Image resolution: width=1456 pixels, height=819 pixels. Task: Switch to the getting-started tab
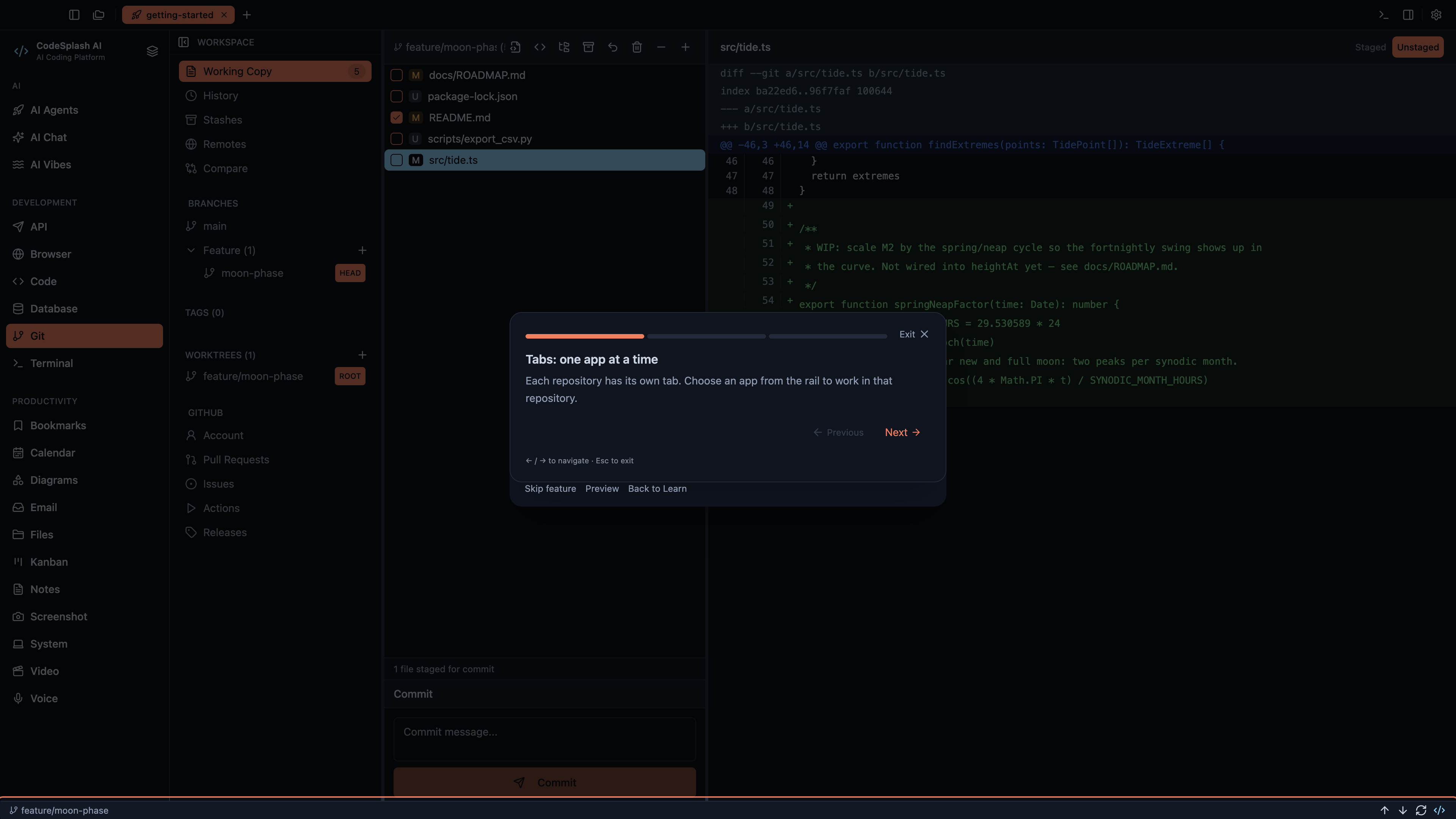(x=179, y=15)
